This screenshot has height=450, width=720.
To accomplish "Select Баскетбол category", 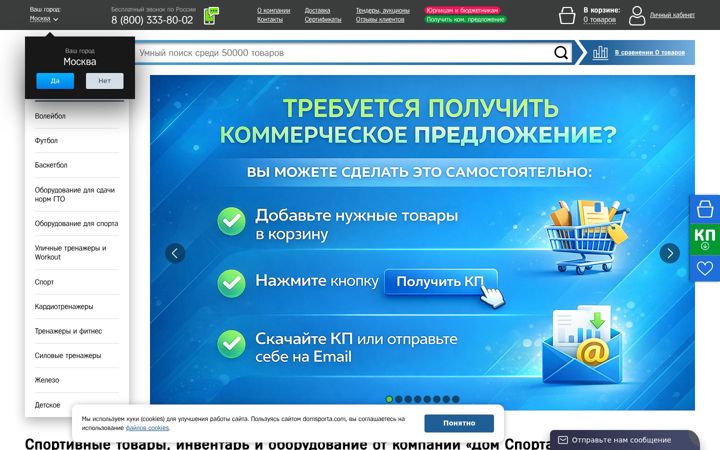I will point(51,165).
